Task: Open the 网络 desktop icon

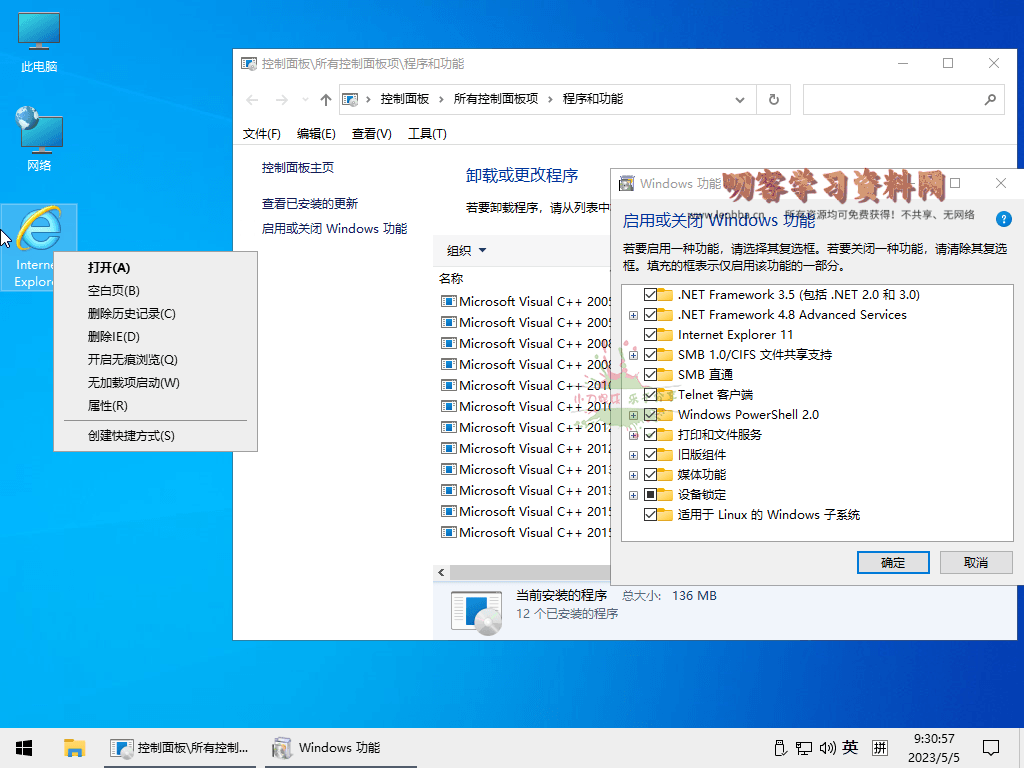Action: 37,135
